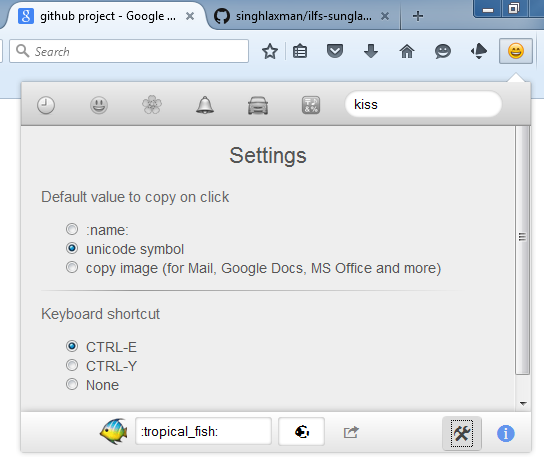Click the emoji search field containing kiss
Viewport: 544px width, 461px height.
point(423,104)
